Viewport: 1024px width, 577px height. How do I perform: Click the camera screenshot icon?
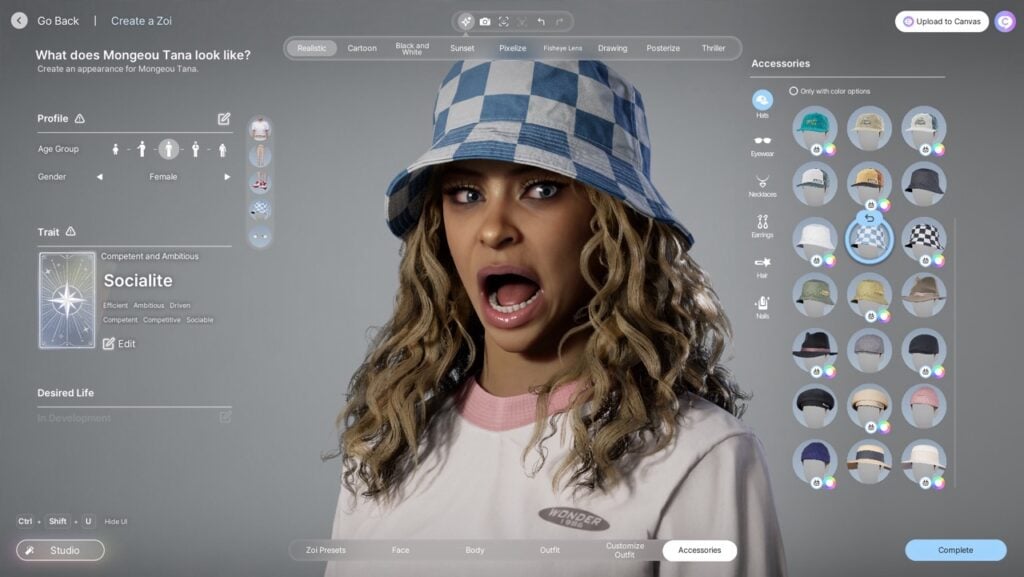tap(485, 21)
